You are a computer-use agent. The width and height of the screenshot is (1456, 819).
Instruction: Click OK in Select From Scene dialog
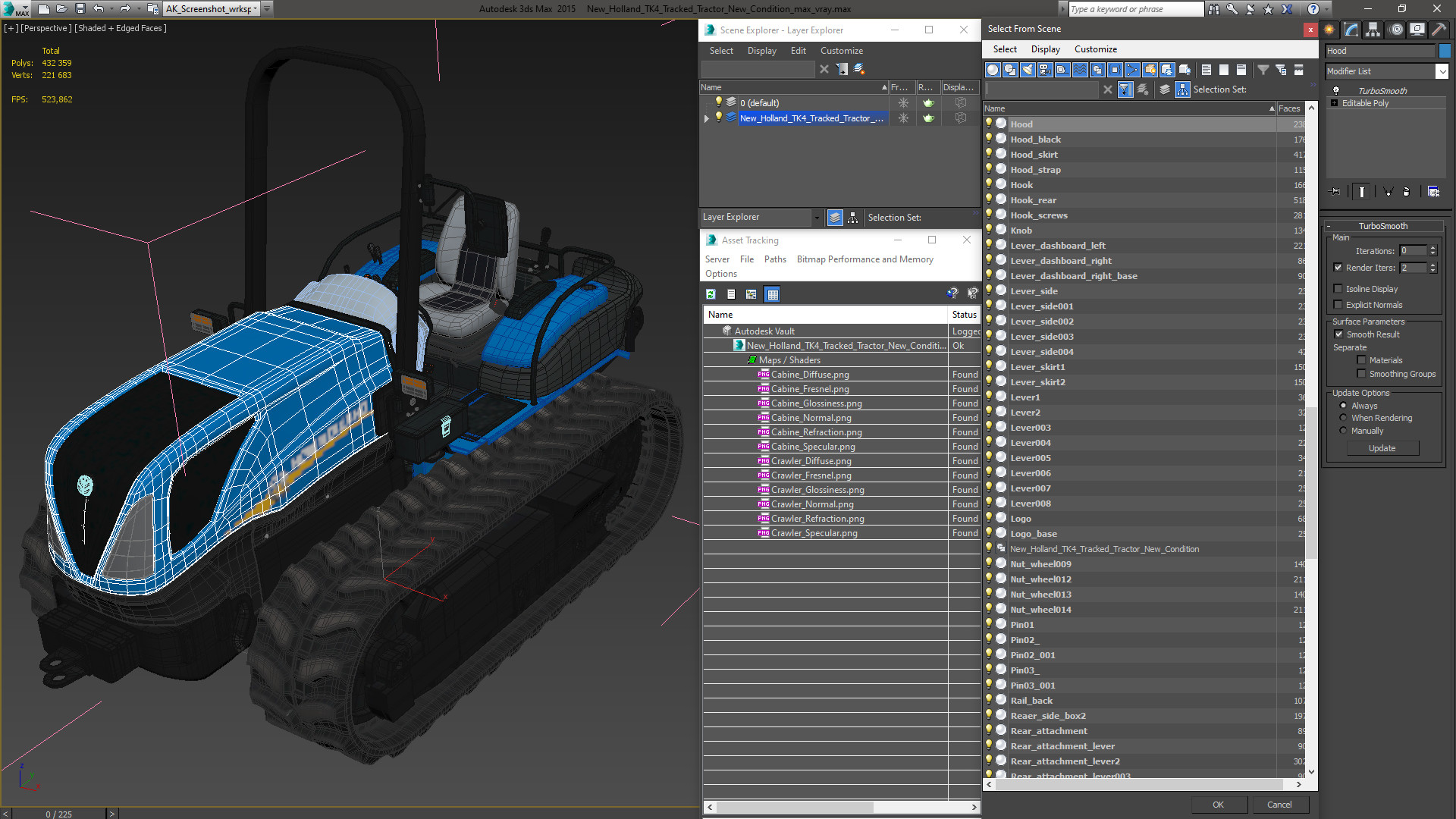pos(1218,805)
